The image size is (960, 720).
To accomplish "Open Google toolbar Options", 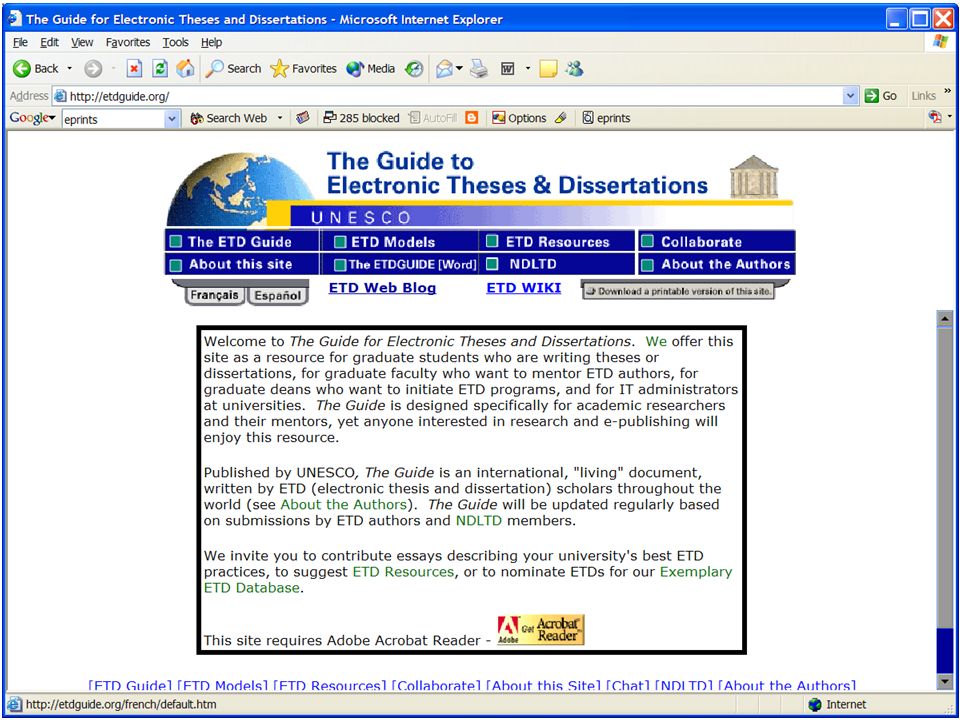I will click(x=519, y=118).
